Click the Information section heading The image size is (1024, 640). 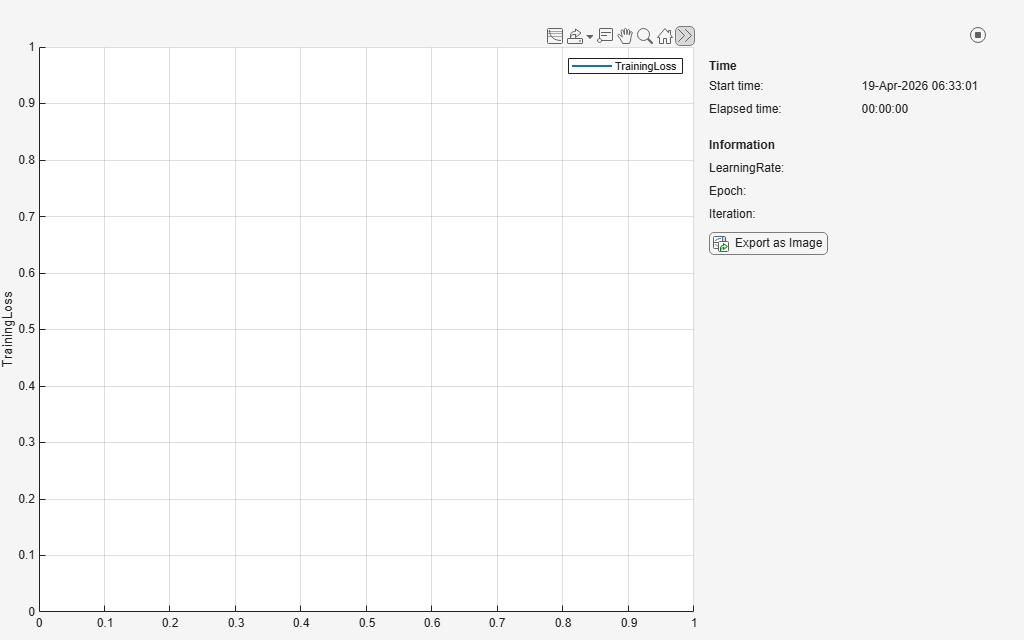click(741, 145)
